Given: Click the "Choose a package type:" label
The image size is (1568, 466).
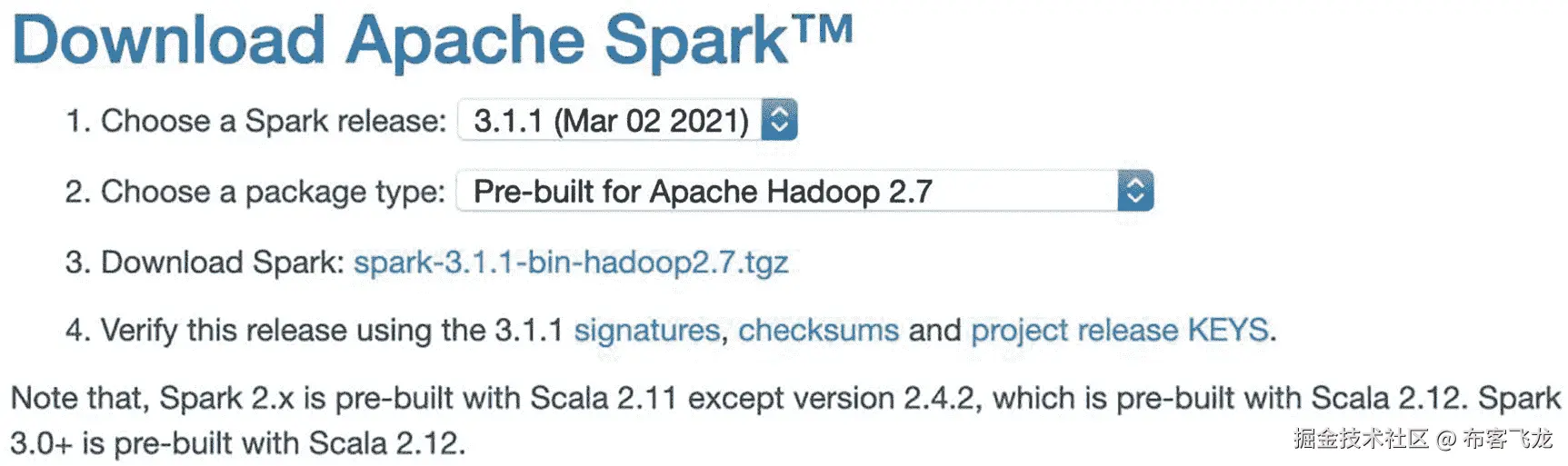Looking at the screenshot, I should point(272,192).
